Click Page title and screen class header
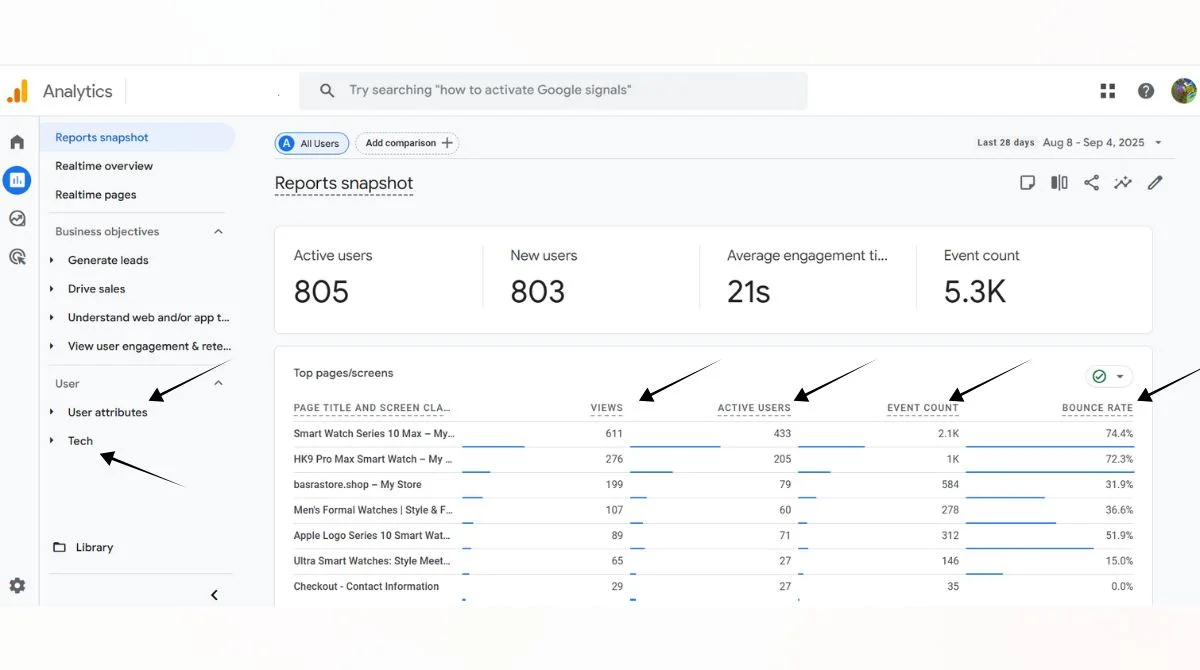The image size is (1200, 670). coord(372,408)
